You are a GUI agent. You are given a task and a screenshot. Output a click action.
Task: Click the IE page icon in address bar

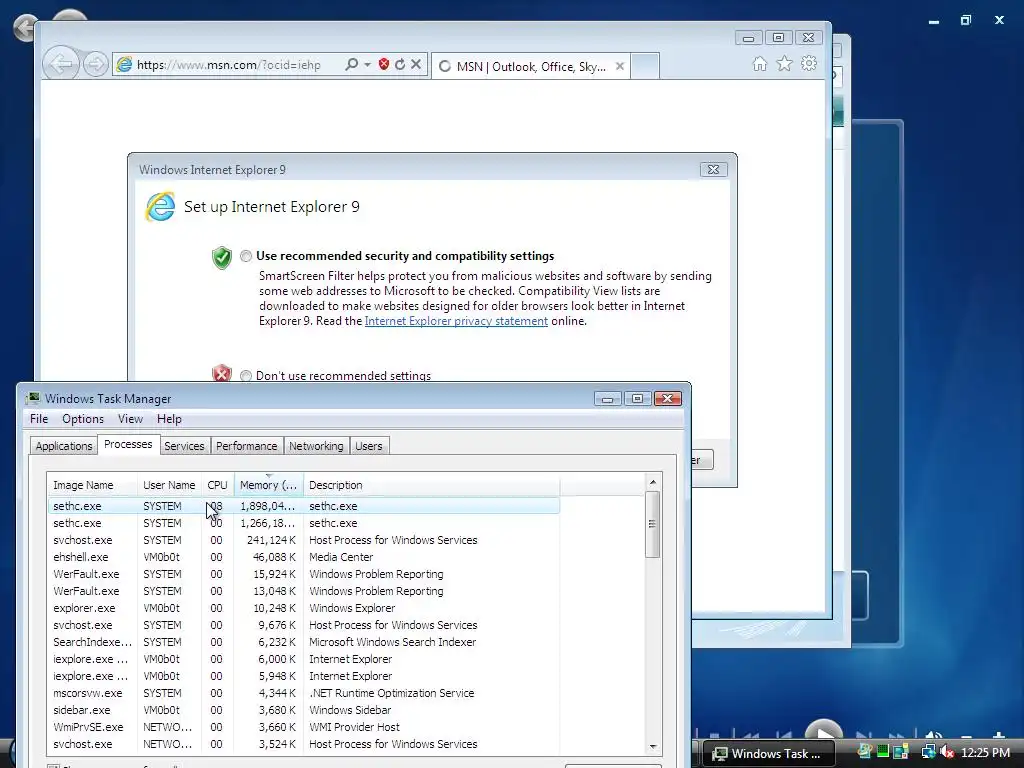(124, 64)
